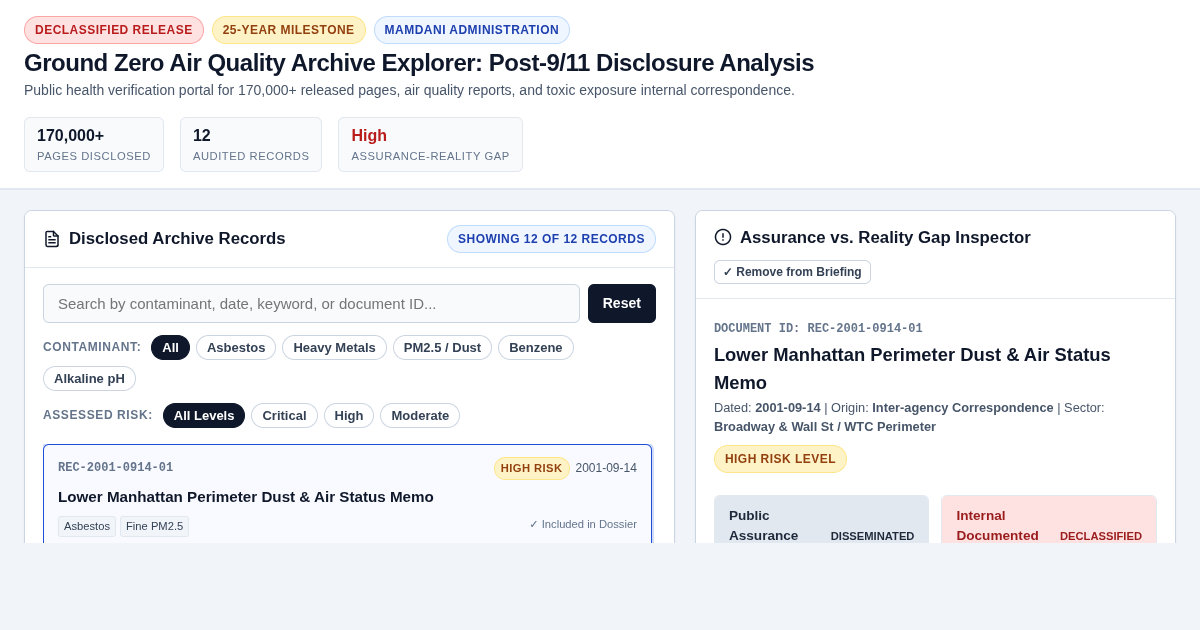This screenshot has width=1200, height=630.
Task: Click the 2001-09-14 date on record card
Action: pyautogui.click(x=606, y=468)
